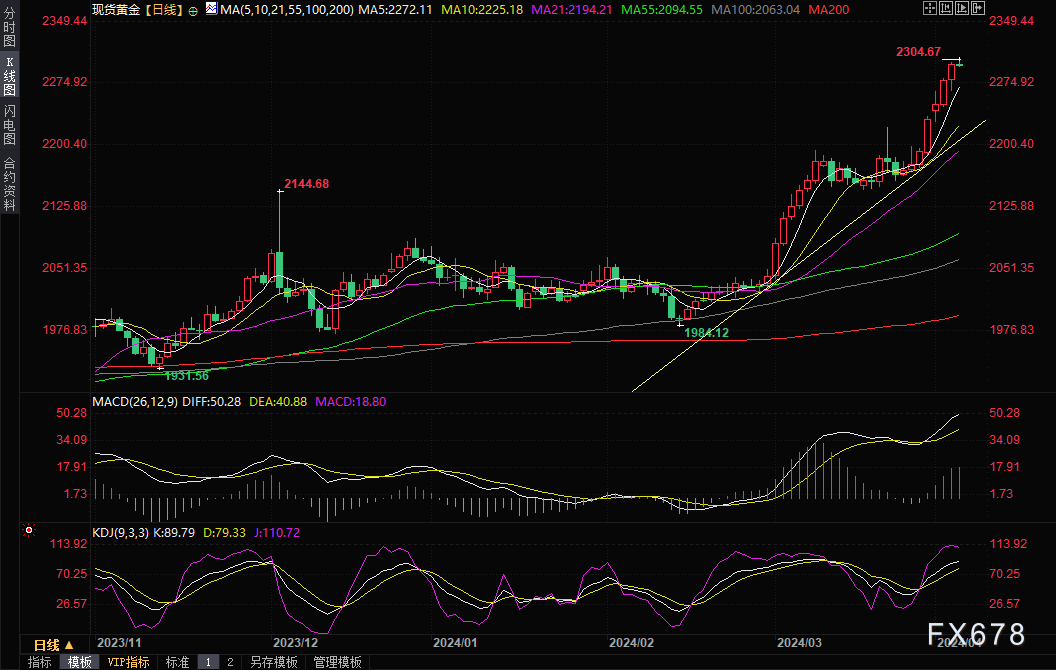This screenshot has width=1056, height=670.
Task: Open the 分时图 view in sidebar
Action: 9,26
